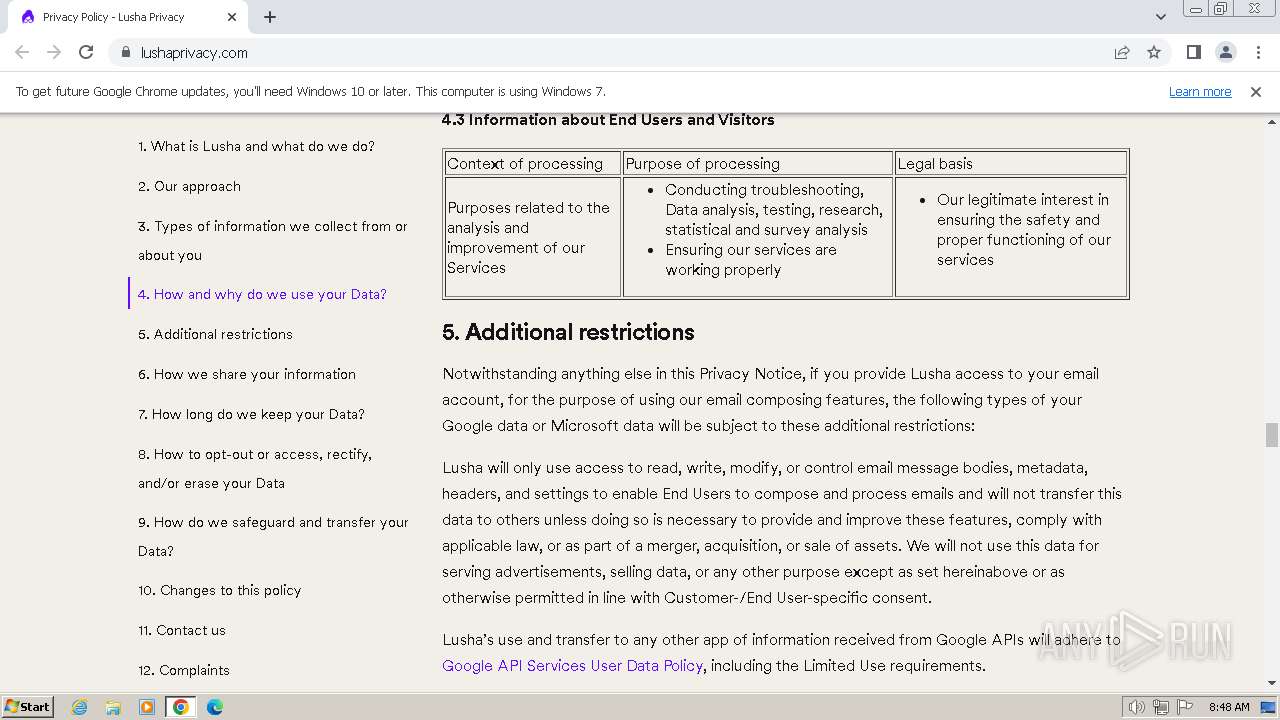Launch Internet Explorer from the taskbar

tap(80, 707)
